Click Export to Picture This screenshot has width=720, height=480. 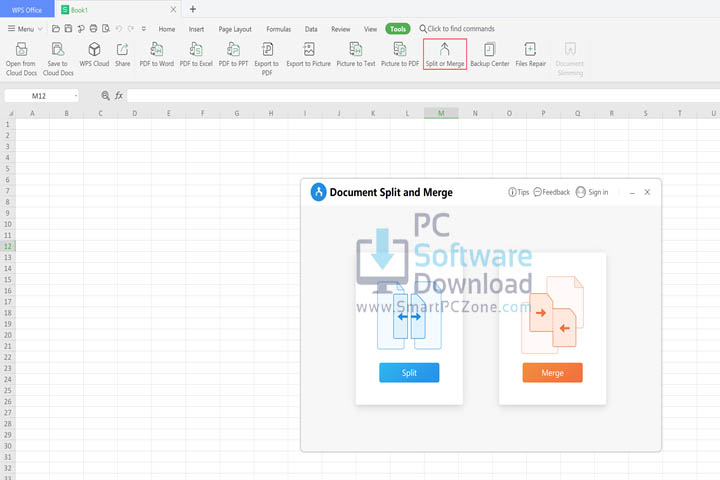309,54
